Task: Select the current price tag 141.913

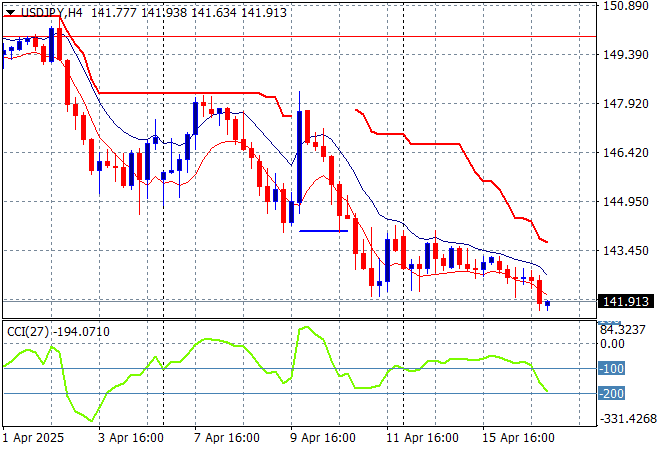Action: [x=626, y=300]
